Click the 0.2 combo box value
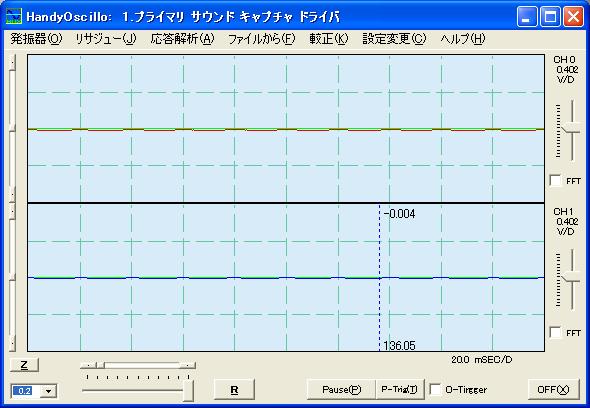 point(26,391)
